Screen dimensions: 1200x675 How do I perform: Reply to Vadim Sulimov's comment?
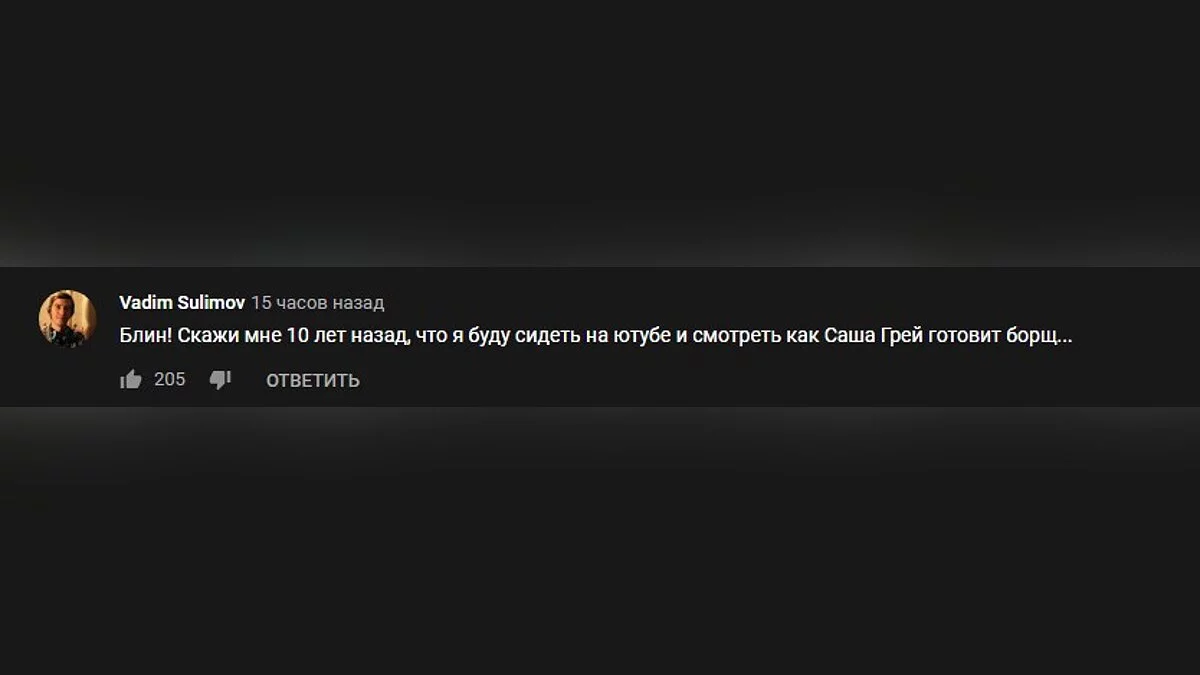click(x=313, y=380)
